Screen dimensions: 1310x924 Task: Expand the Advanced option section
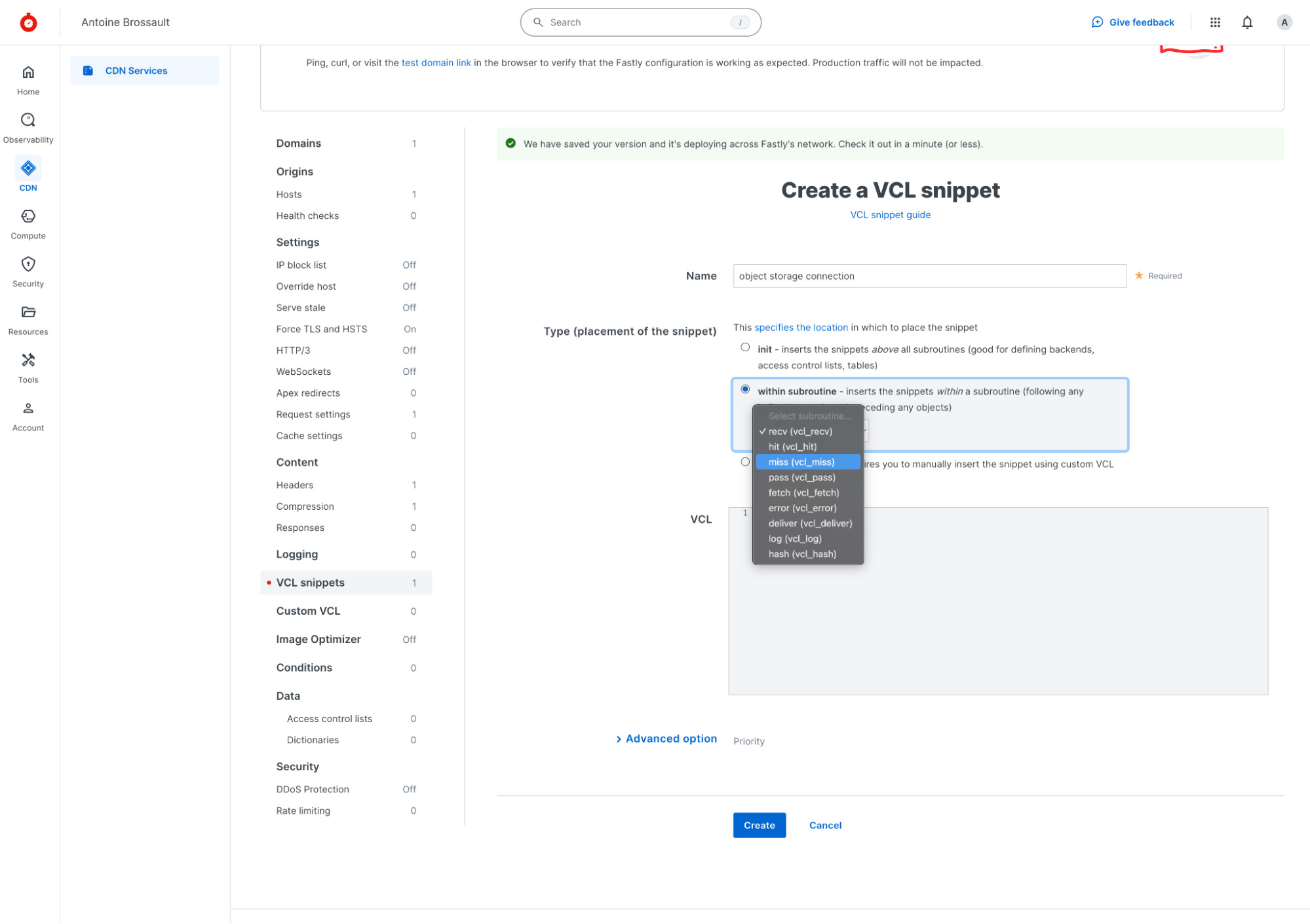(x=666, y=739)
